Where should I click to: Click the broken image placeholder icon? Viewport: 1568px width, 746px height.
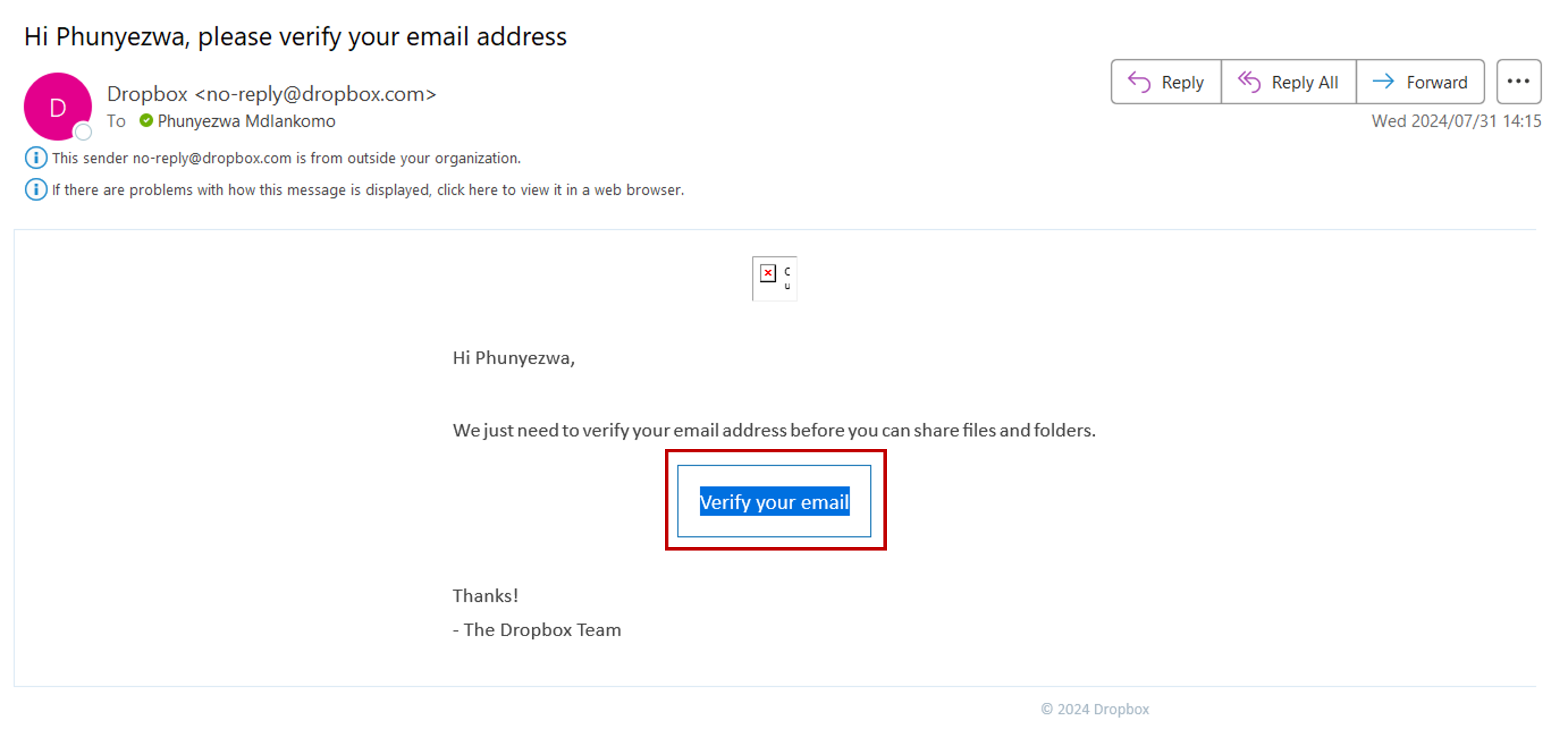768,273
